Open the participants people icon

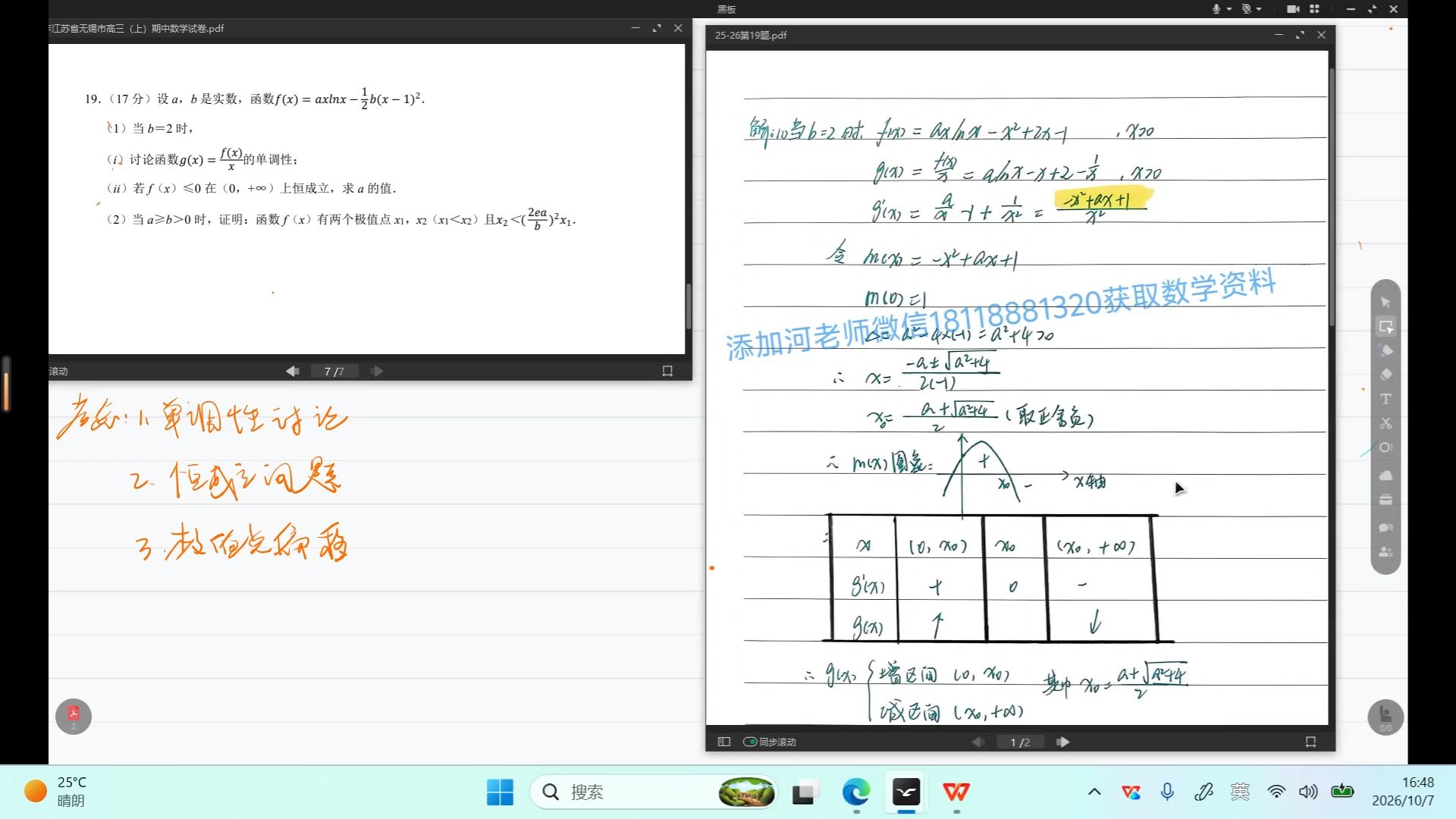(1385, 552)
